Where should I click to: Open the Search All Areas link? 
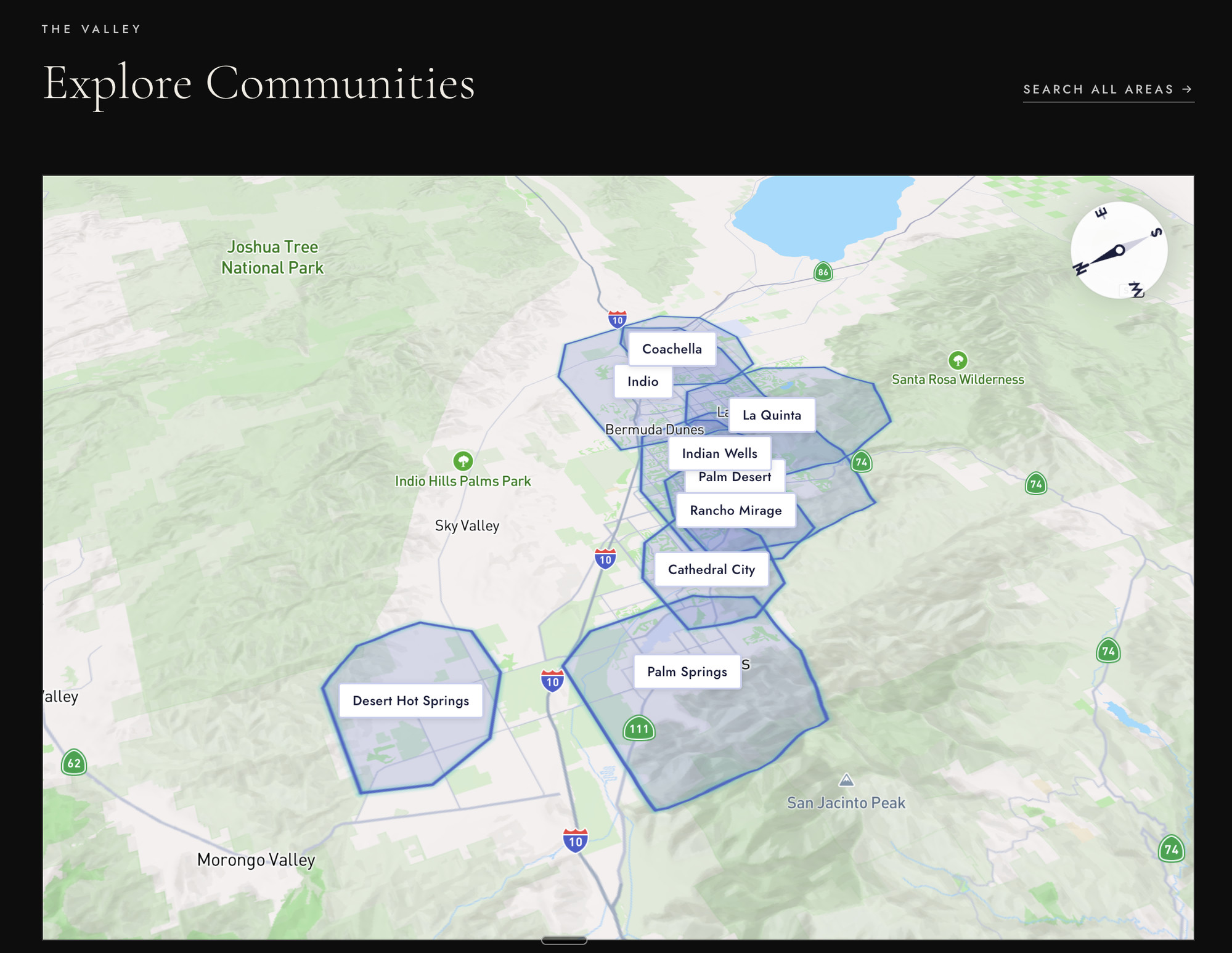[1108, 89]
